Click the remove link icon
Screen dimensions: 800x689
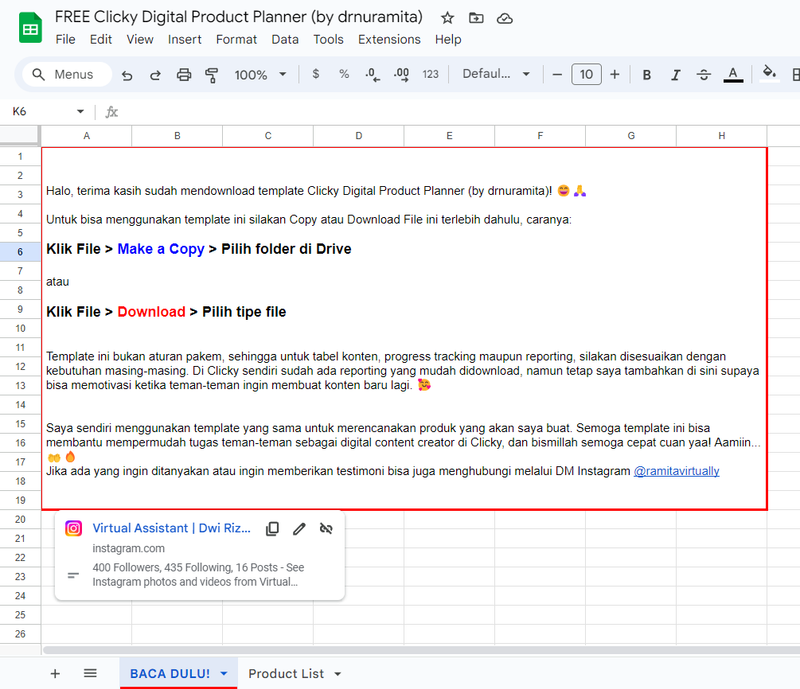pyautogui.click(x=326, y=529)
